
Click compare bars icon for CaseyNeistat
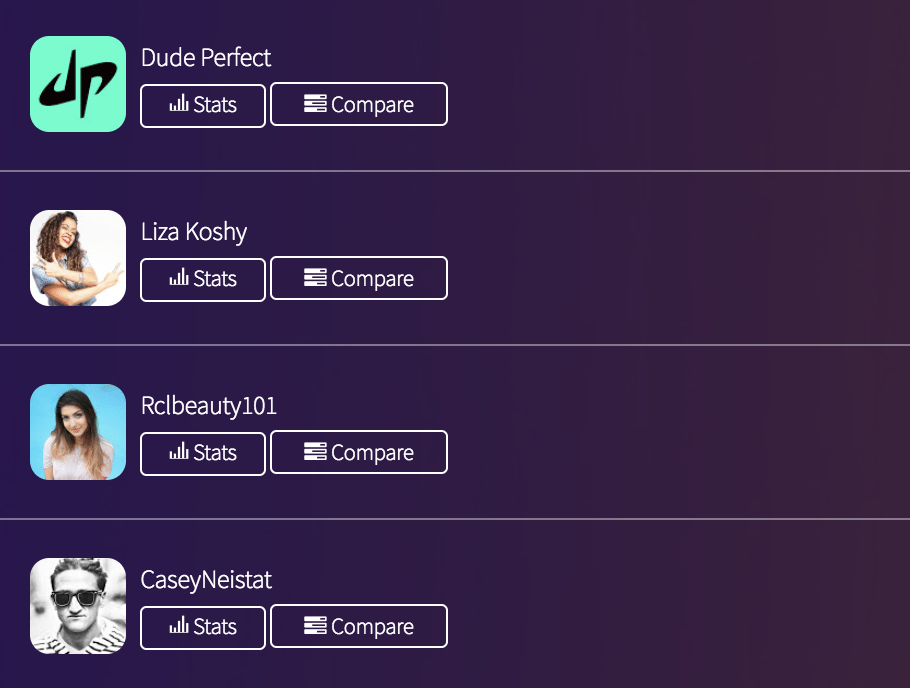315,626
